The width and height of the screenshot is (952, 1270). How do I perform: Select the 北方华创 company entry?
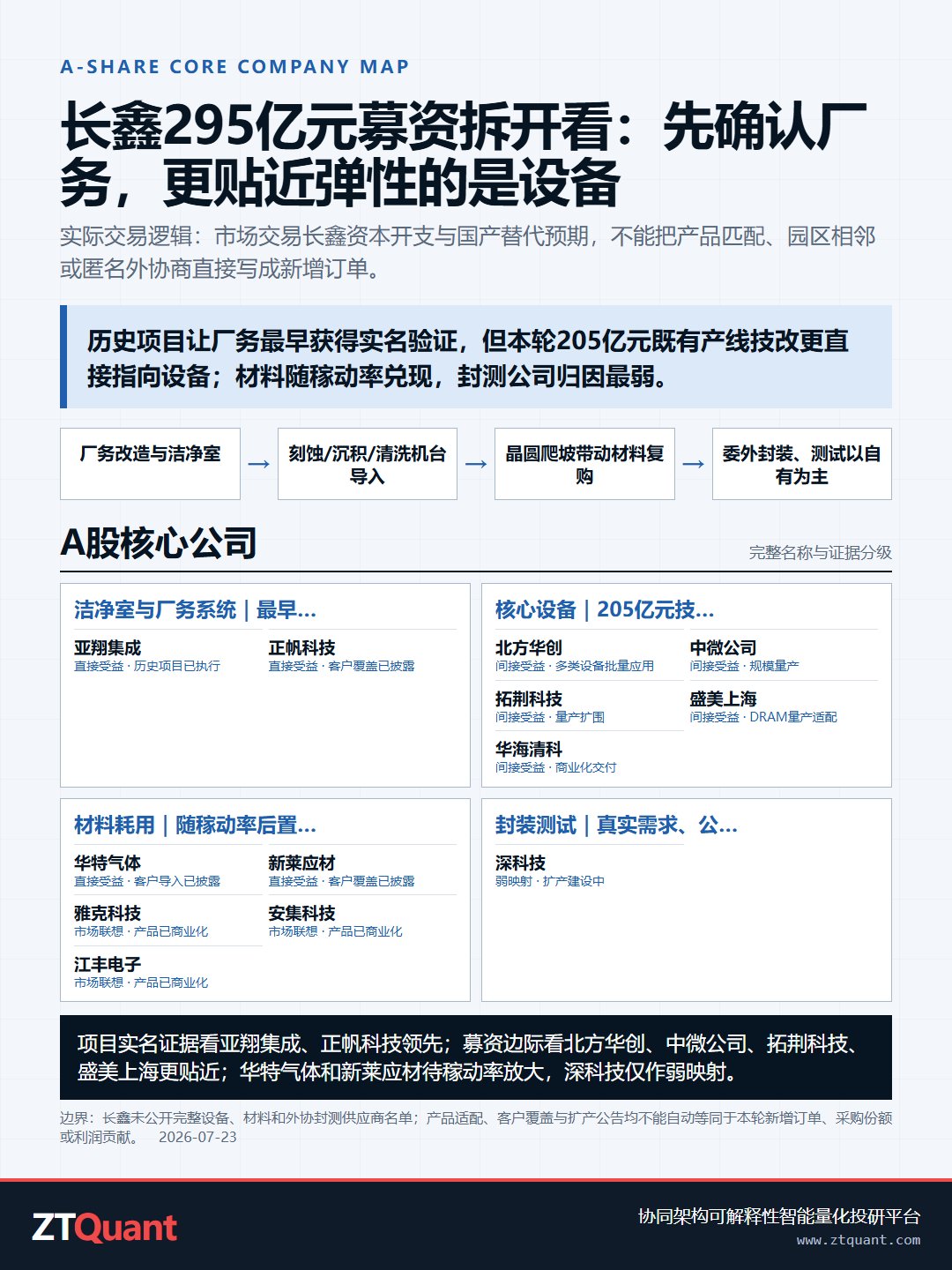point(590,655)
